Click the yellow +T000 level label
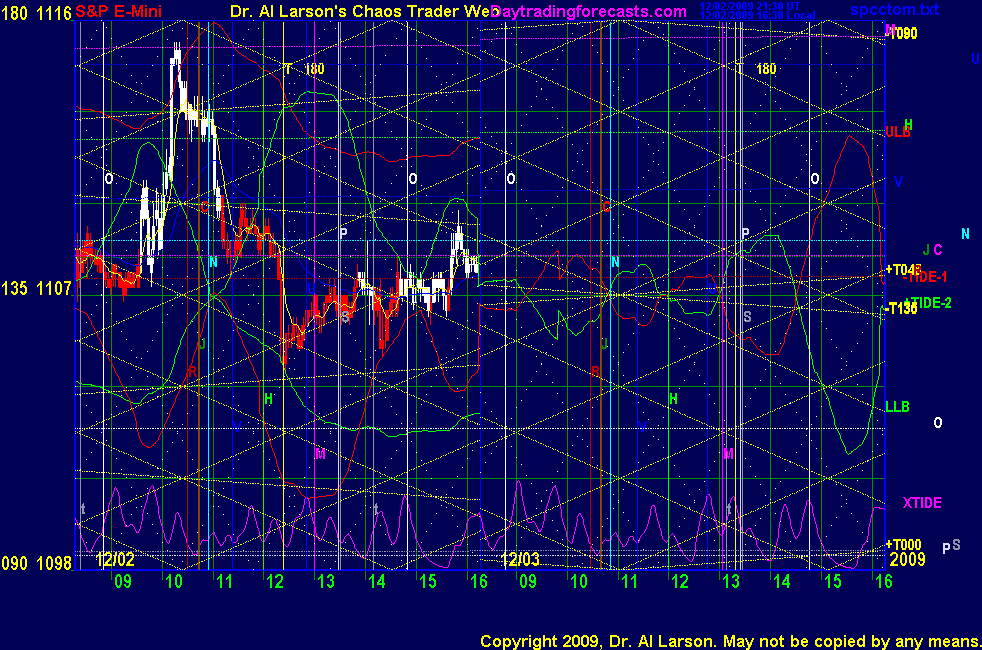The width and height of the screenshot is (982, 650). coord(903,544)
